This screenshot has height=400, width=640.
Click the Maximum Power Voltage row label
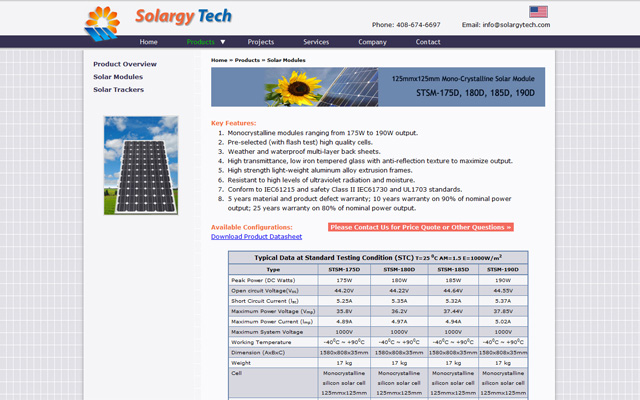[x=273, y=311]
